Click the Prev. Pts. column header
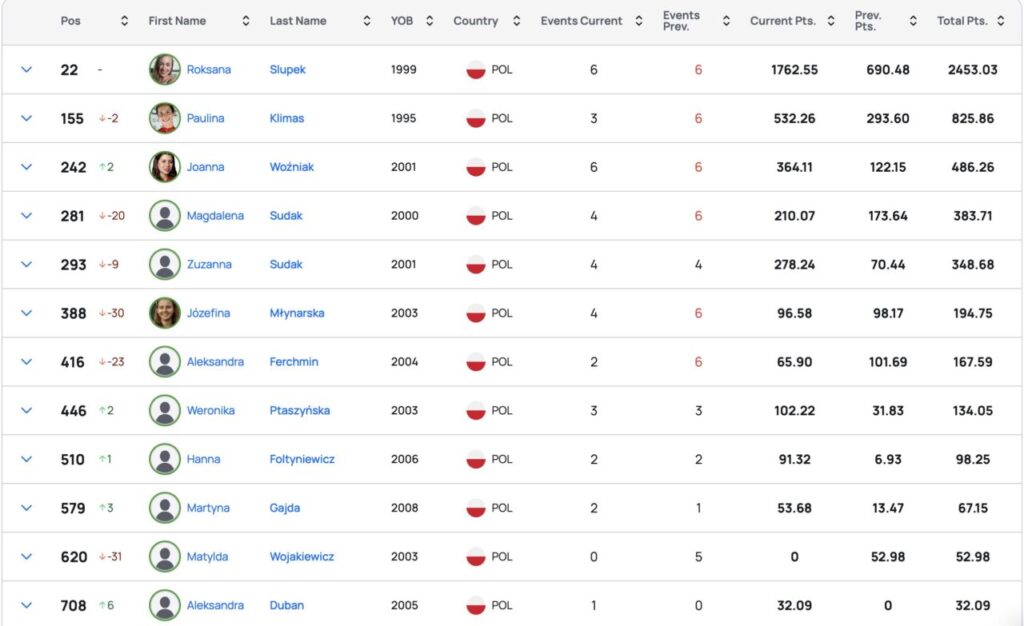The width and height of the screenshot is (1024, 626). pos(868,21)
